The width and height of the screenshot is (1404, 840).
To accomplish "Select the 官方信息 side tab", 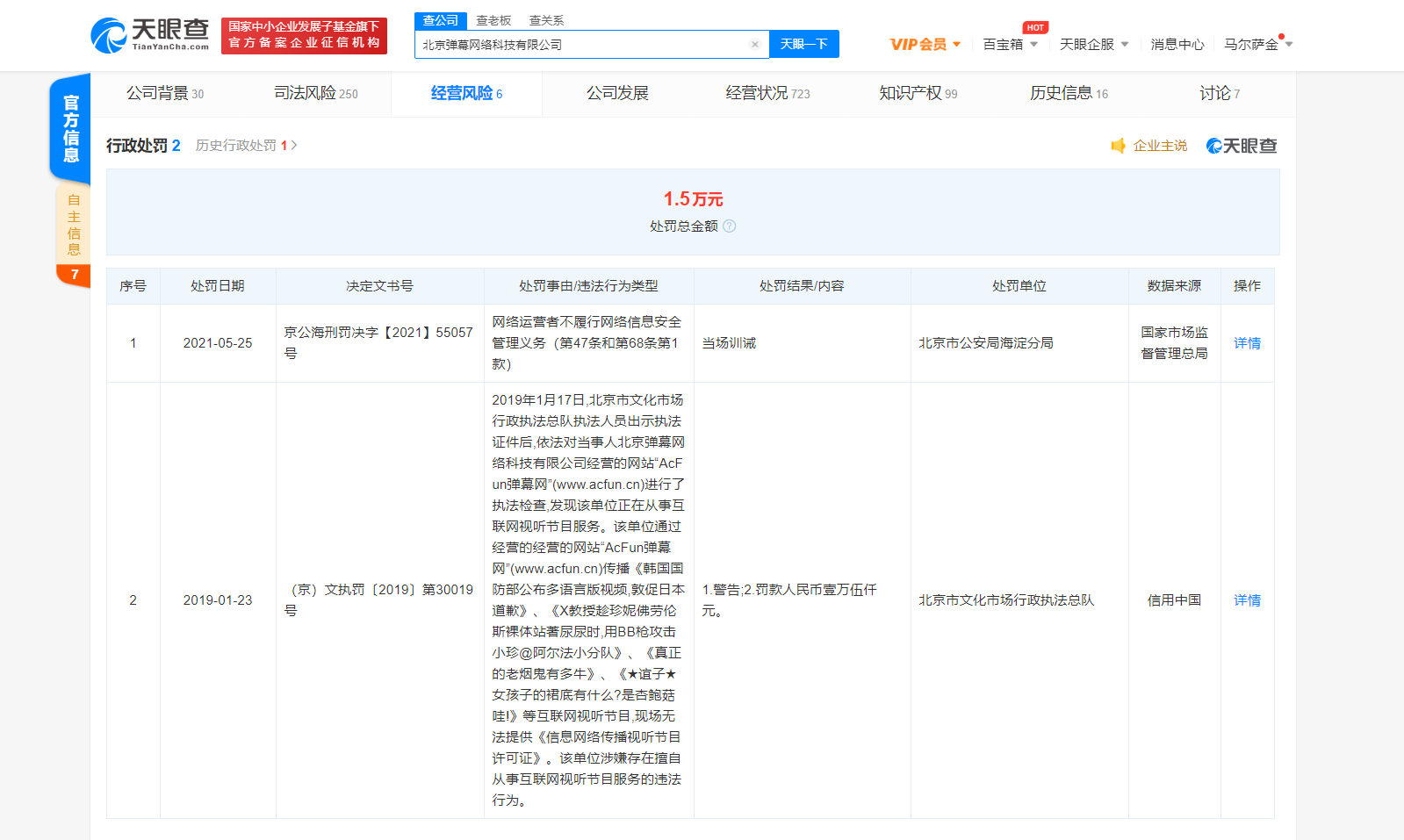I will (x=70, y=129).
